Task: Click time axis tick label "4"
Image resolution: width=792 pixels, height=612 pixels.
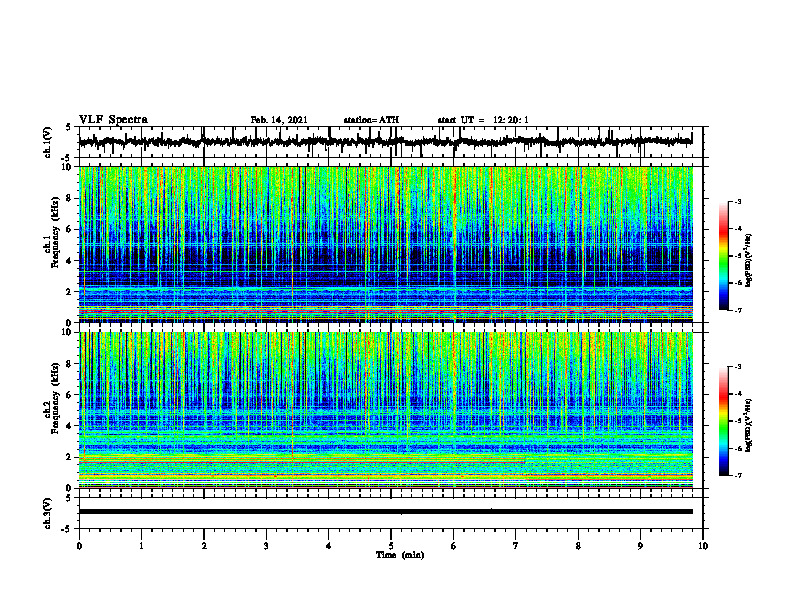Action: [329, 546]
